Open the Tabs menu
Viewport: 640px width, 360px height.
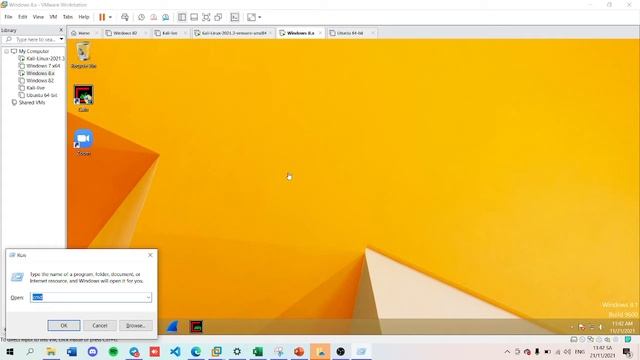tap(67, 17)
